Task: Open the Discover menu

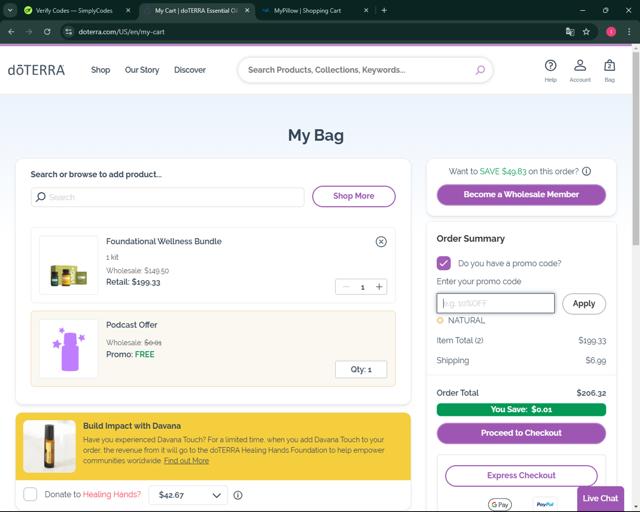Action: pyautogui.click(x=190, y=70)
